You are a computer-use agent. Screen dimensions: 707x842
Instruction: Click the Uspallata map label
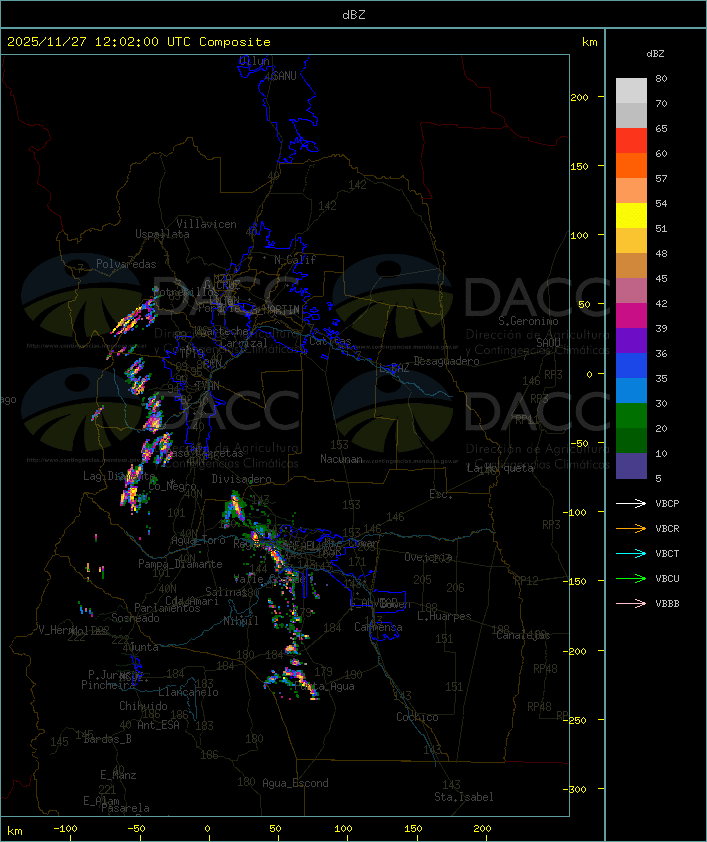click(x=162, y=234)
